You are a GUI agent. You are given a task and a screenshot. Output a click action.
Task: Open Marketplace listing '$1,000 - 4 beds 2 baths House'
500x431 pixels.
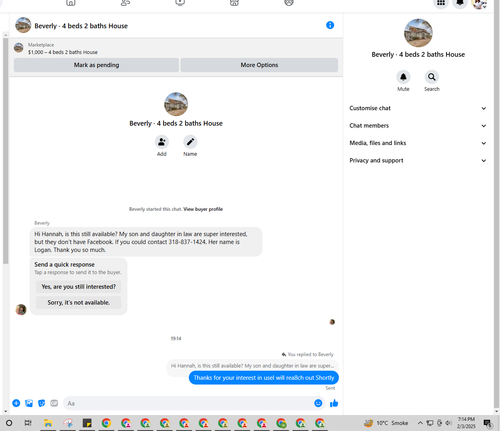coord(63,52)
